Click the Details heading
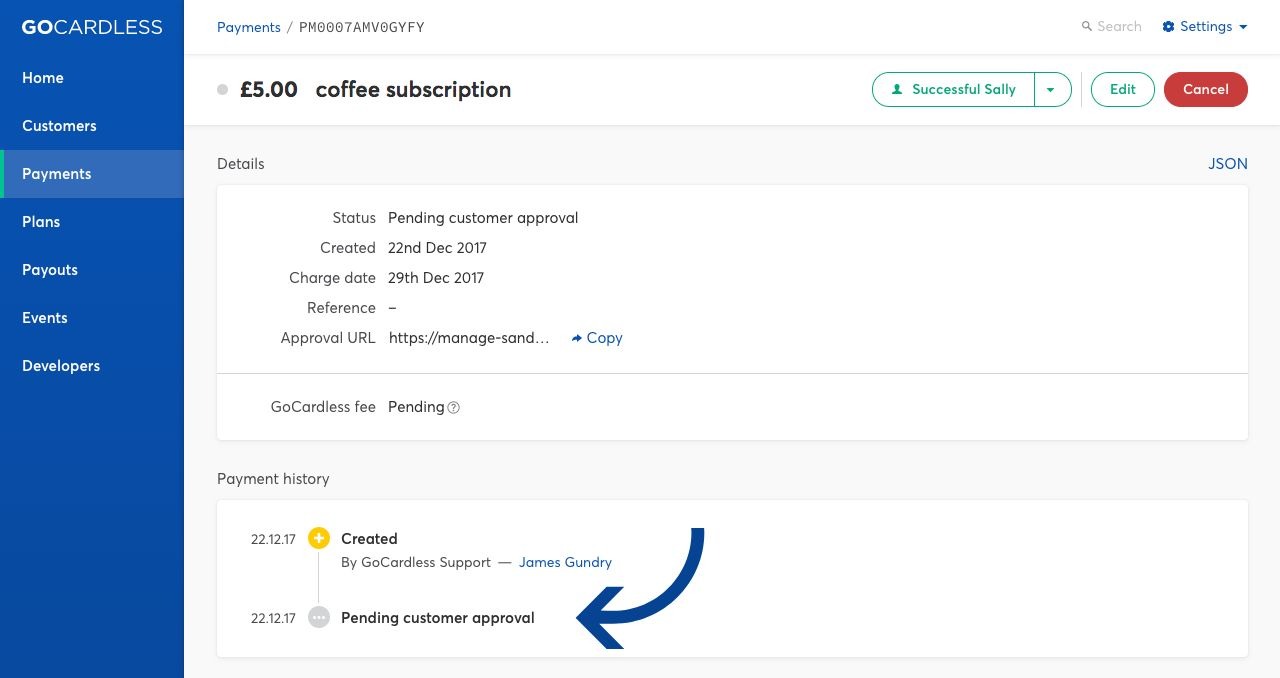1280x678 pixels. tap(241, 164)
